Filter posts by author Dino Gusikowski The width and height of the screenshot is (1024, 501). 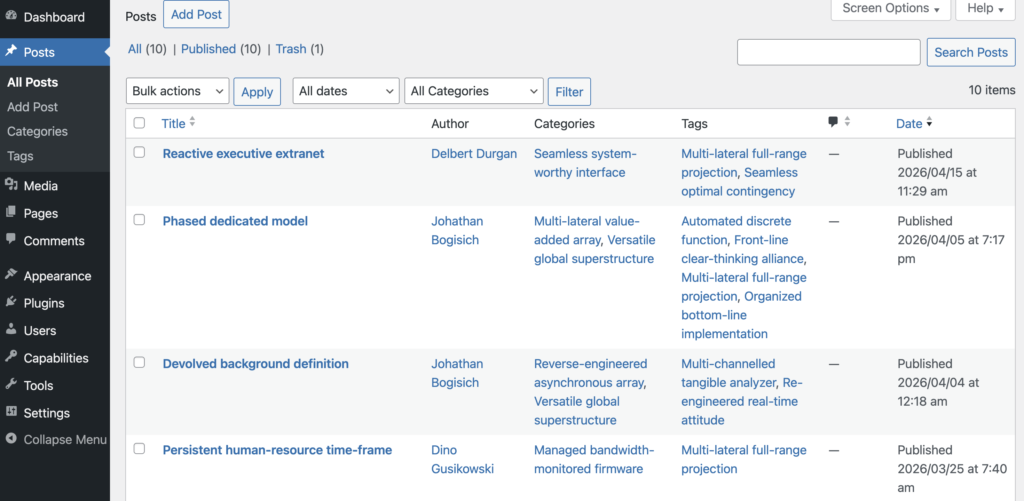pyautogui.click(x=463, y=459)
